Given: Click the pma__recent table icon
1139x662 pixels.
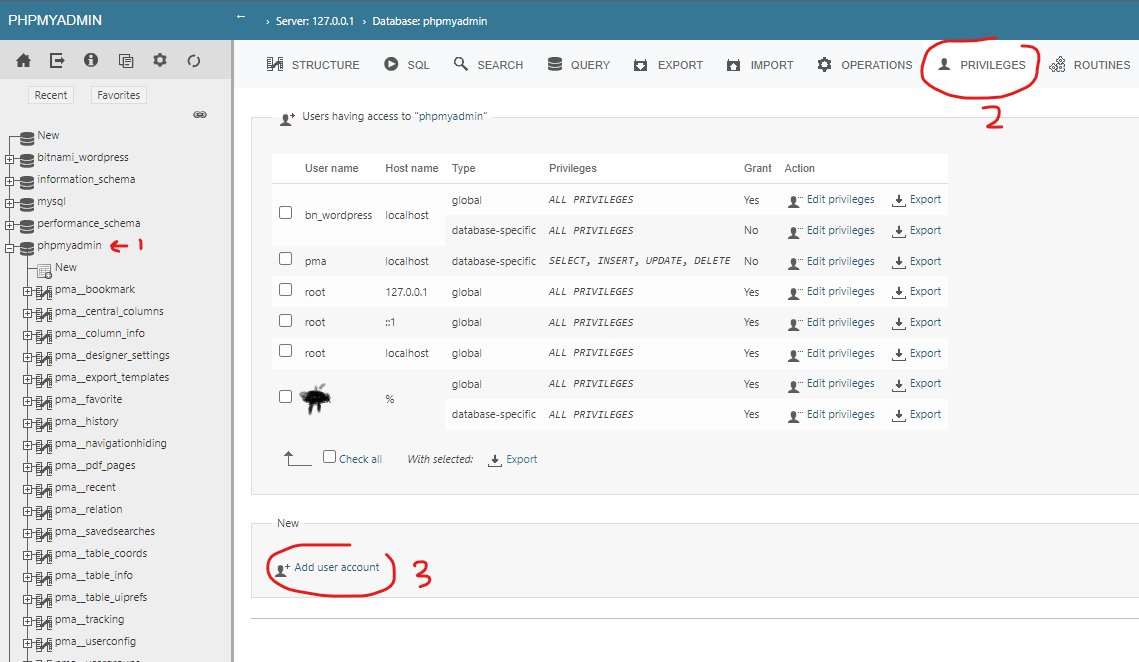Looking at the screenshot, I should pos(44,491).
